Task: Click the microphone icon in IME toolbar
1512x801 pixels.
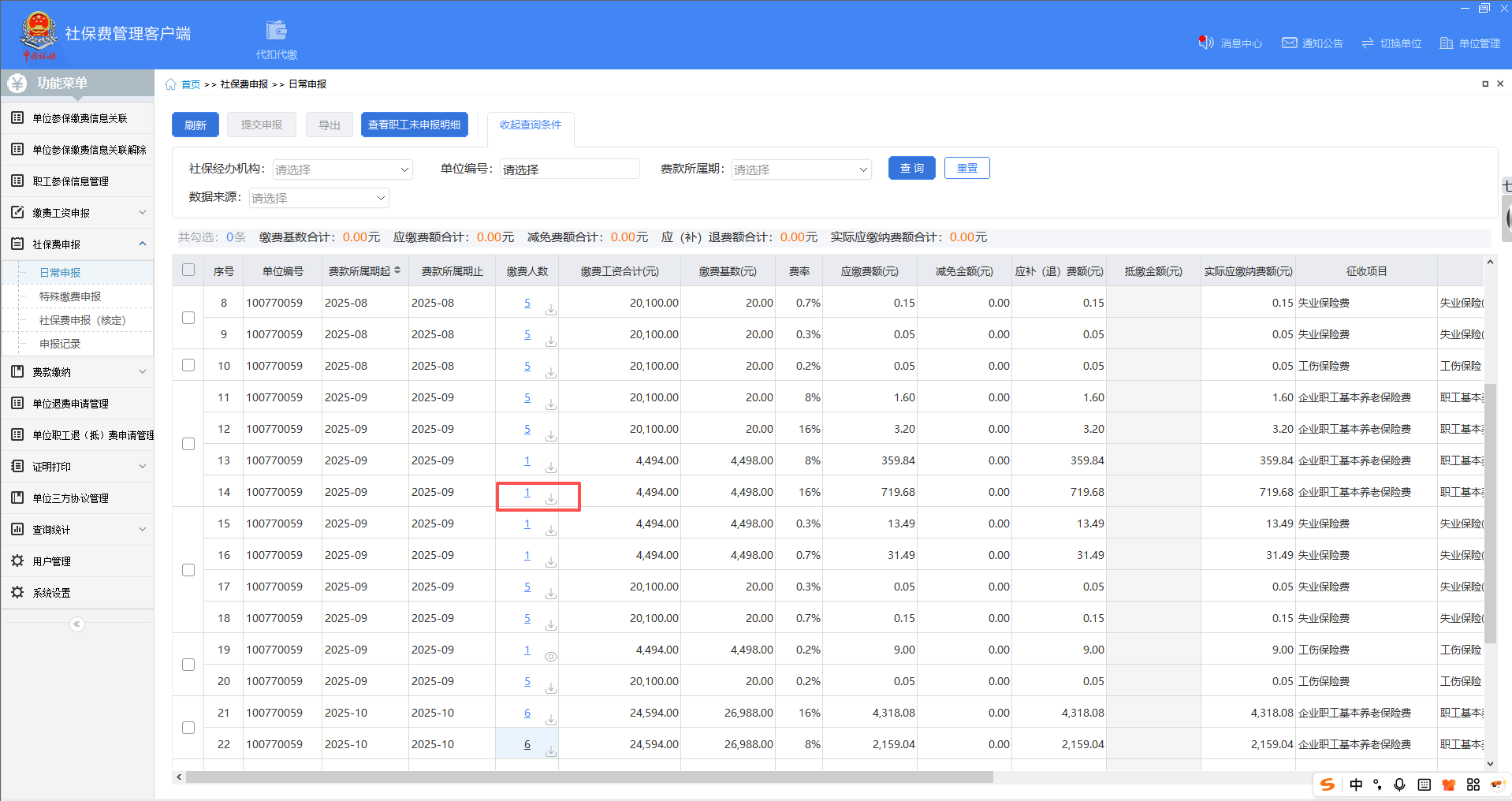Action: (1399, 784)
